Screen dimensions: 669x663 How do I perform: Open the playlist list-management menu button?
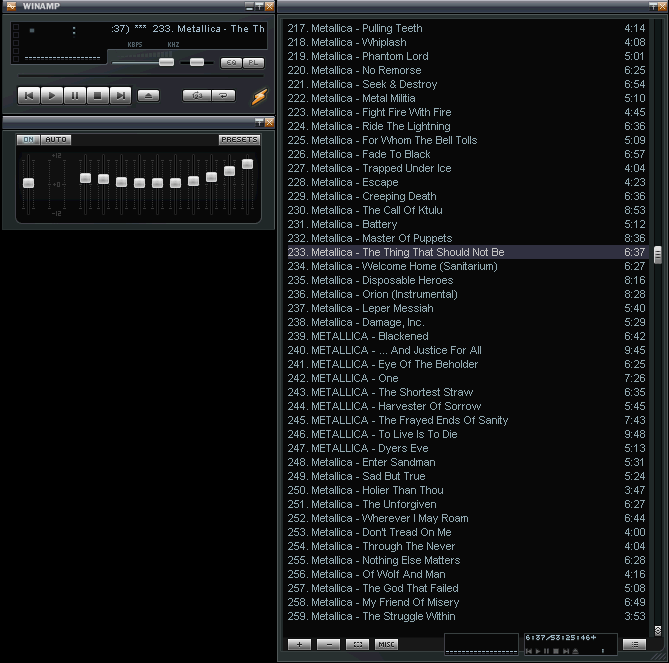pyautogui.click(x=632, y=645)
